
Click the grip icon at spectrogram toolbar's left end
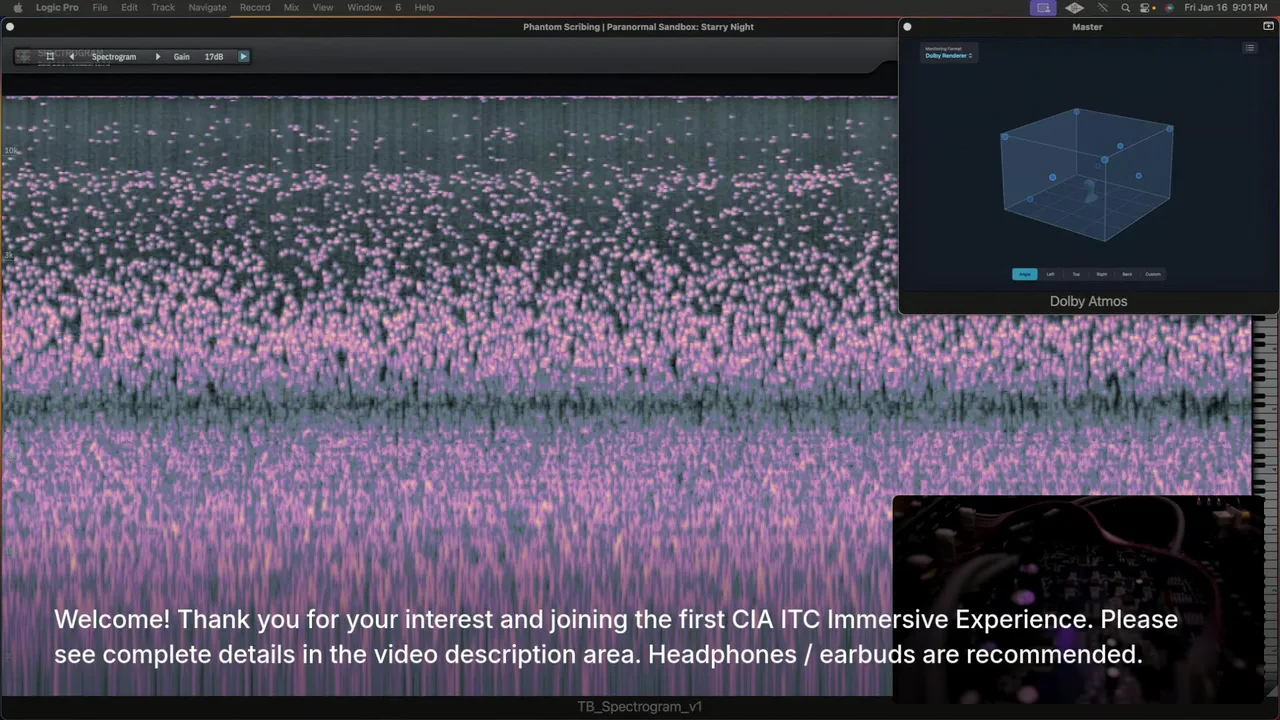[24, 57]
